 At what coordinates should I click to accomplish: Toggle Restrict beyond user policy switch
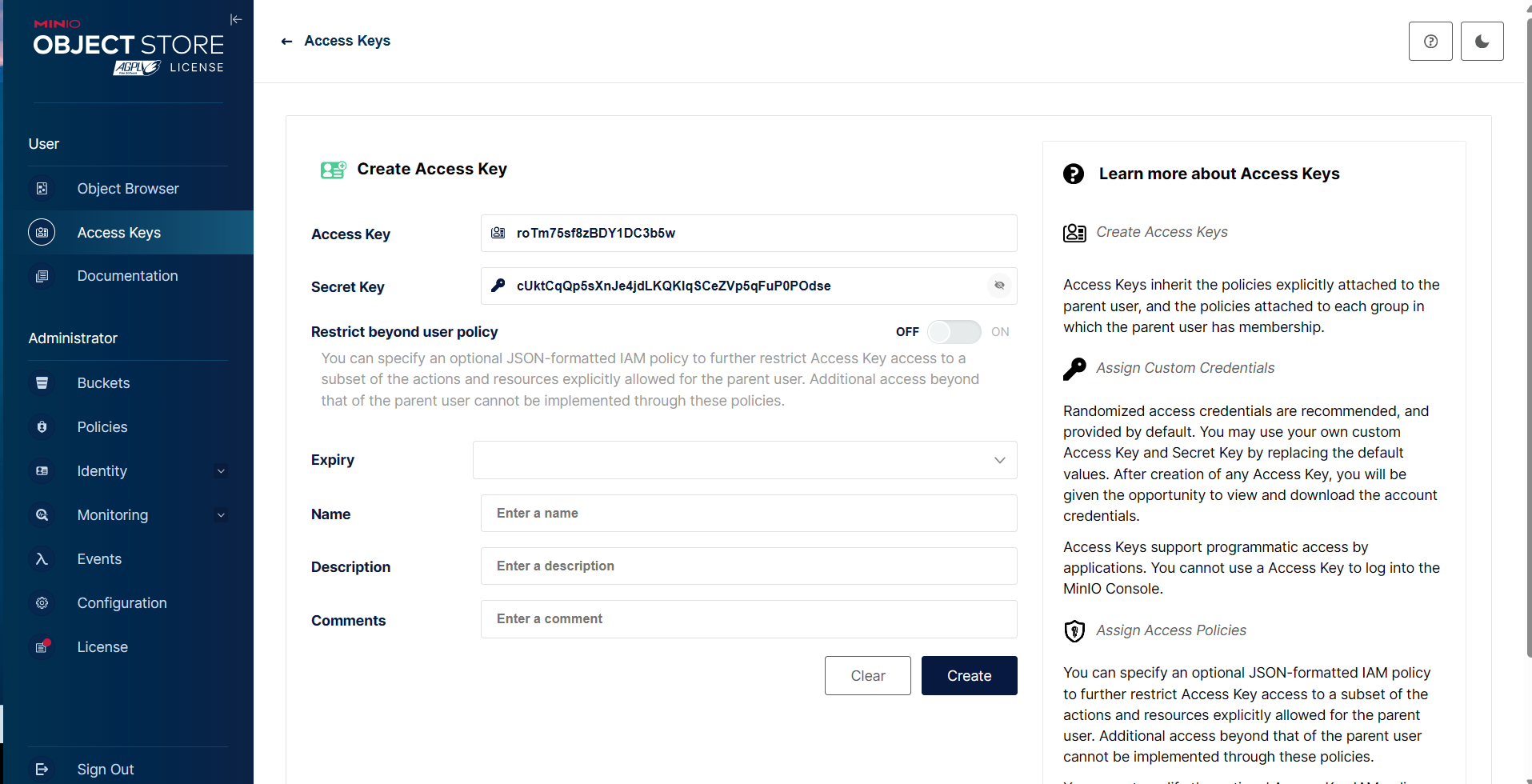coord(954,332)
